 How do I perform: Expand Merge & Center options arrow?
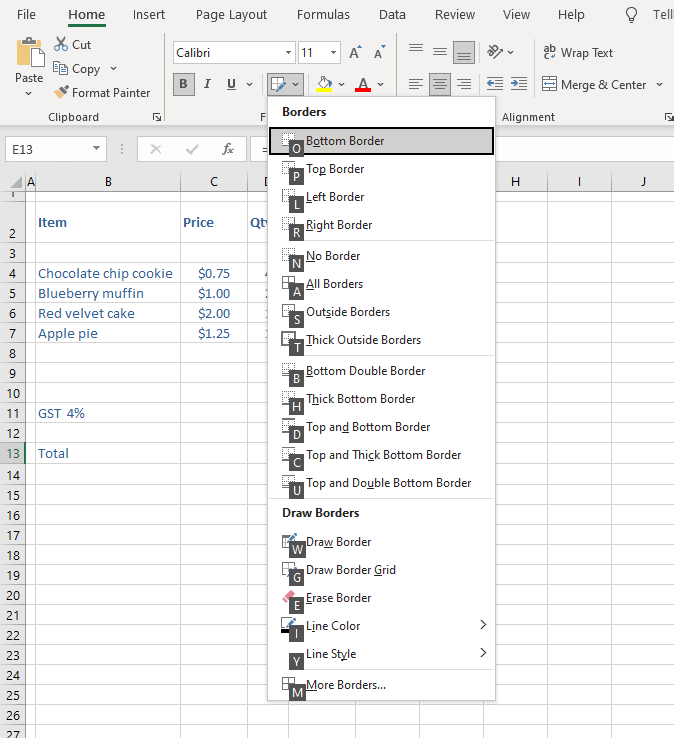coord(659,85)
